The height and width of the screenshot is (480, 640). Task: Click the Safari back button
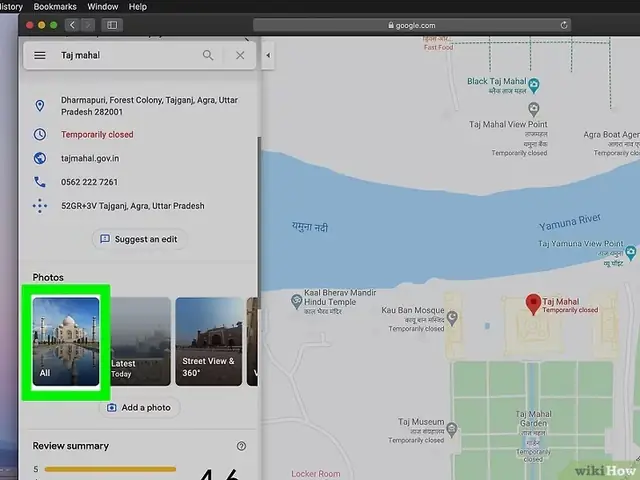coord(72,25)
